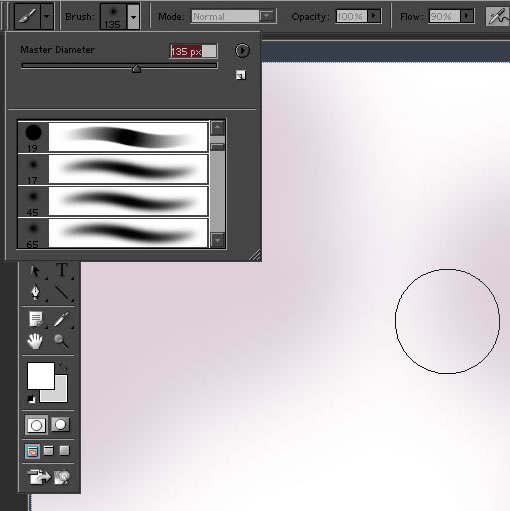The width and height of the screenshot is (510, 511).
Task: Select the Path Selection arrow tool
Action: [36, 271]
